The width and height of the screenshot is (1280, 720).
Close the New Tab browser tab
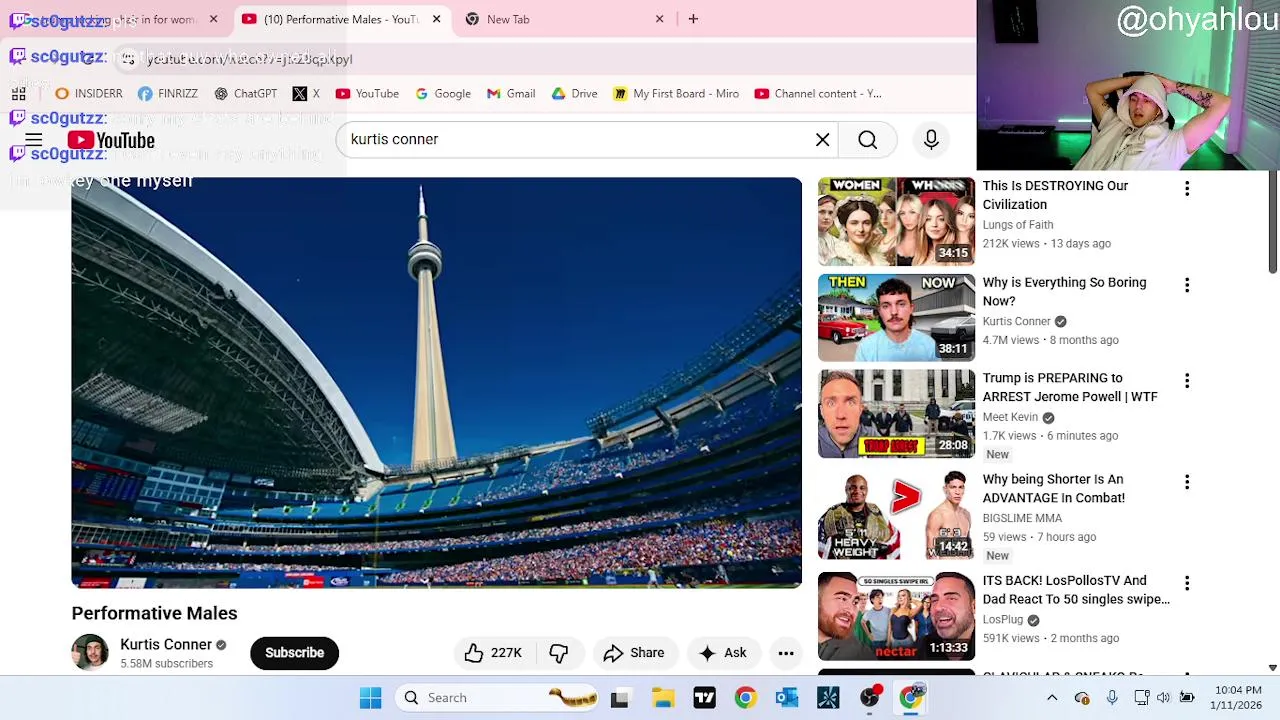click(659, 19)
